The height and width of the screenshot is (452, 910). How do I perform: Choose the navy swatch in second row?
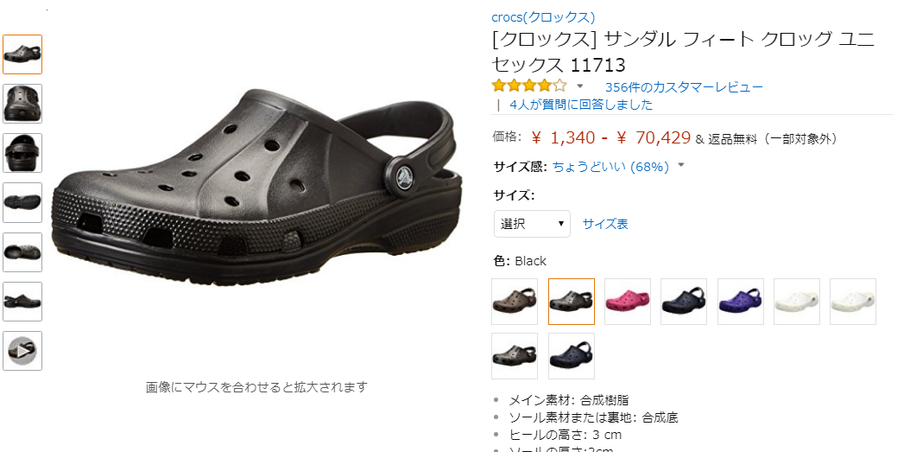571,356
